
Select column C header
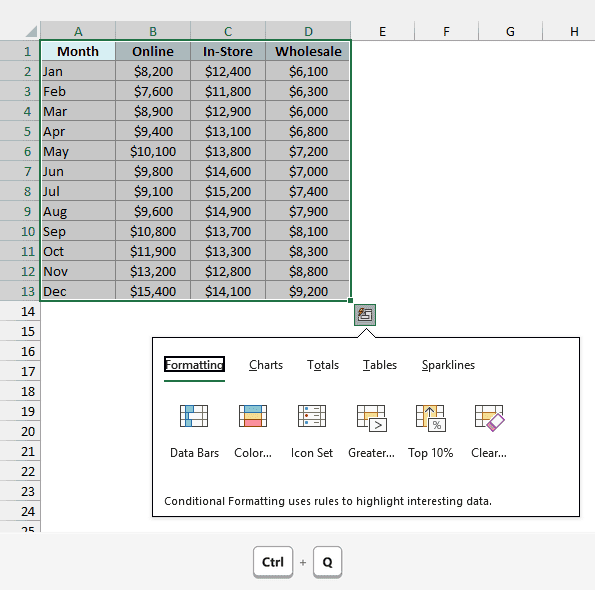(228, 31)
